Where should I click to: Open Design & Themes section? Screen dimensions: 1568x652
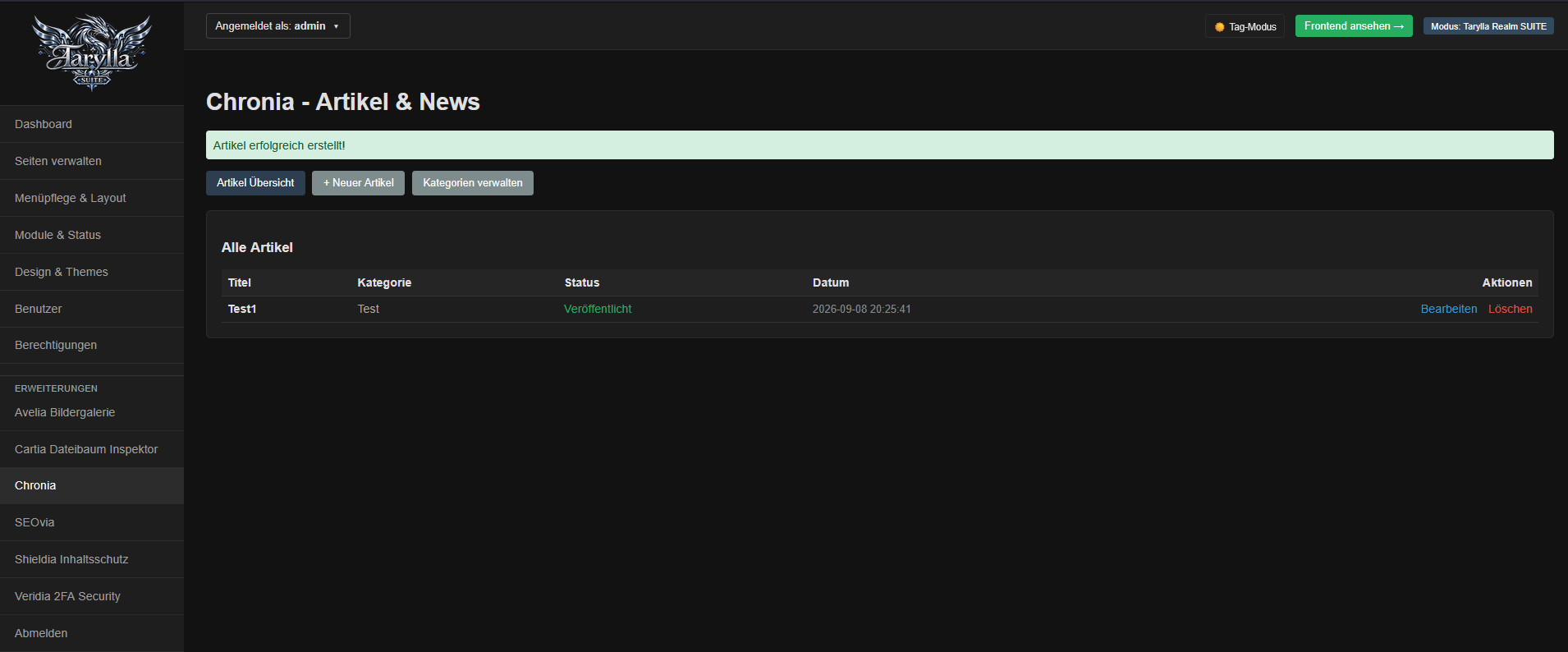92,272
